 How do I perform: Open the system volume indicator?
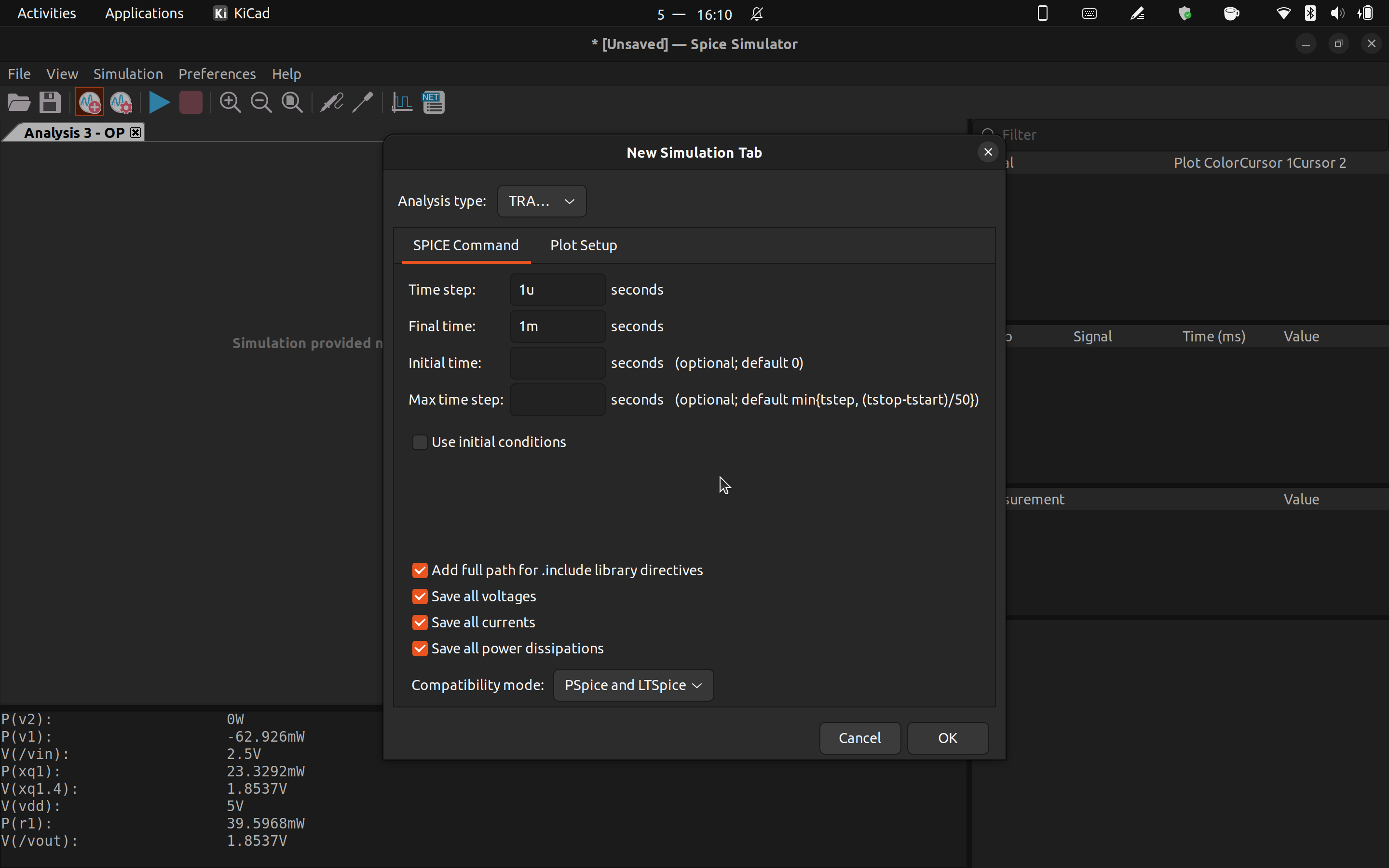pyautogui.click(x=1337, y=13)
